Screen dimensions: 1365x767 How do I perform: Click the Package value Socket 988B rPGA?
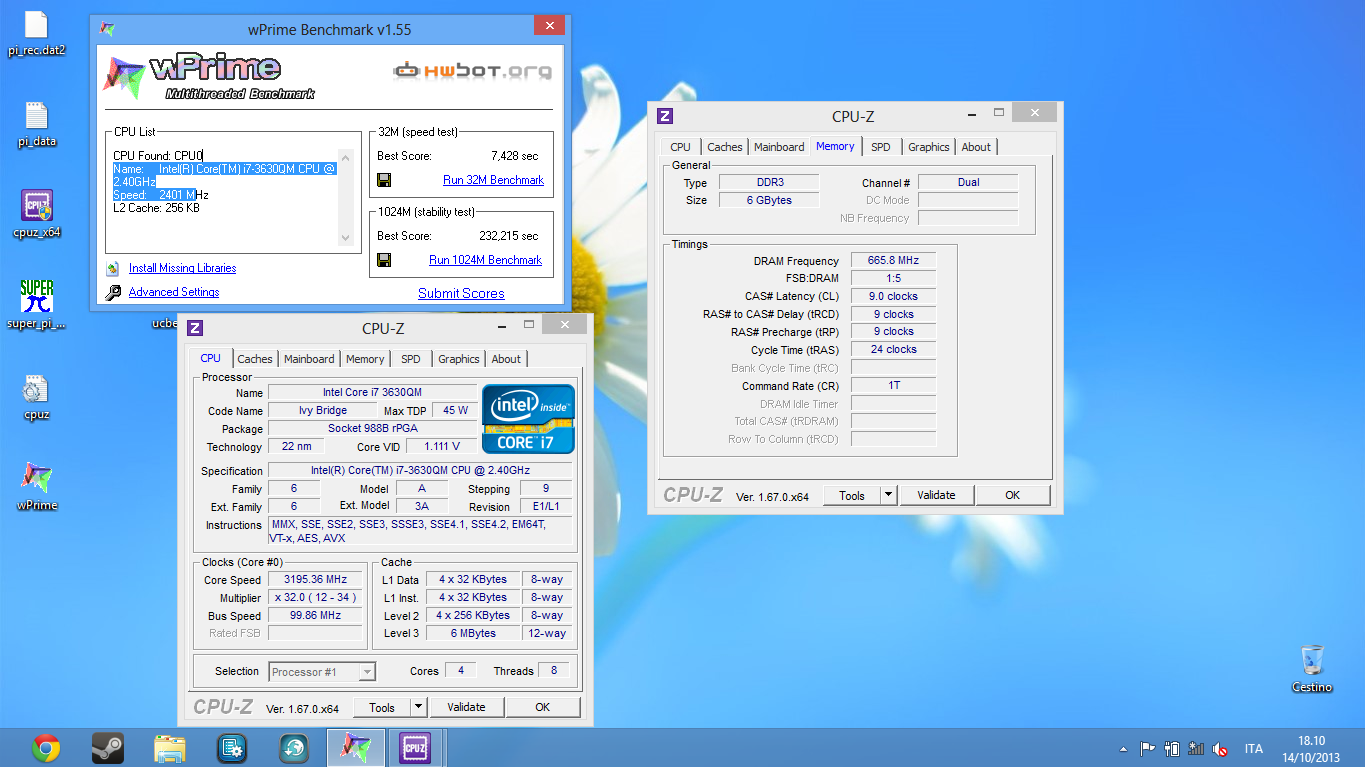click(x=373, y=429)
